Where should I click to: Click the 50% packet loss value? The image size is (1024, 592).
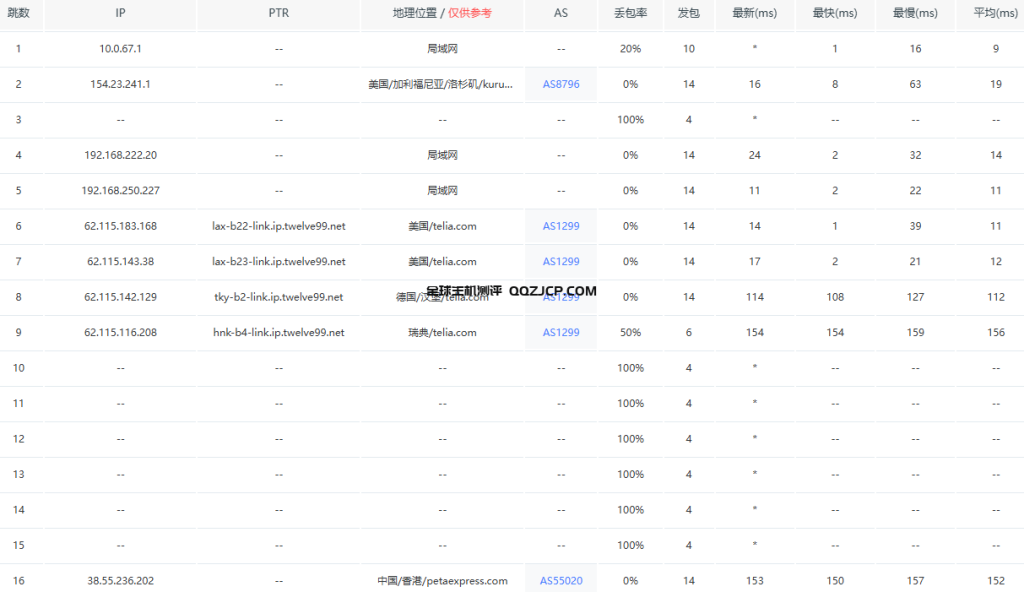(x=630, y=332)
